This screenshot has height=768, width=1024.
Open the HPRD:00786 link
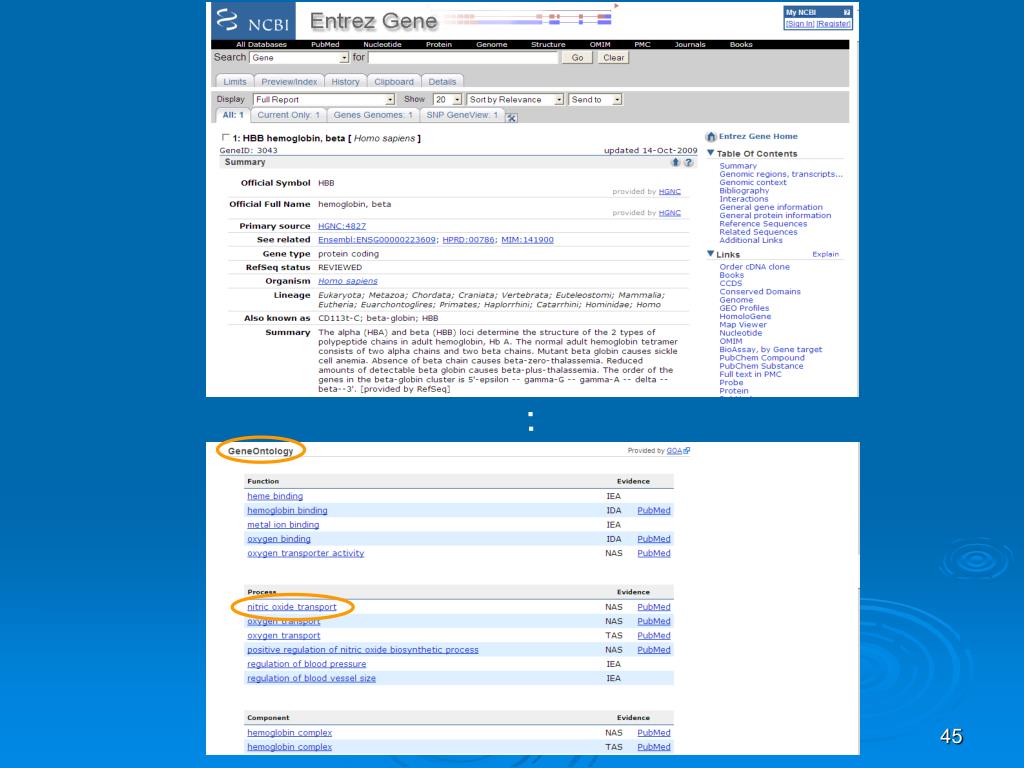pos(468,240)
